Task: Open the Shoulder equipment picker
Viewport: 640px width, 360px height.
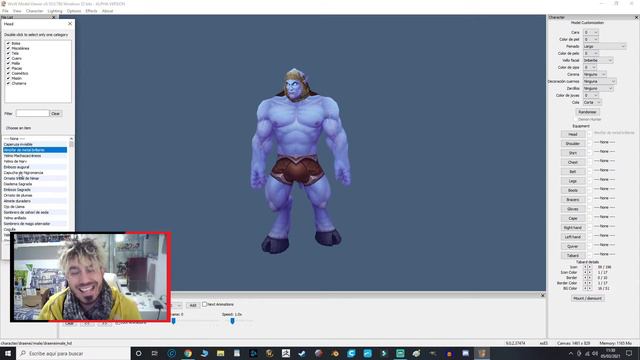Action: [573, 143]
